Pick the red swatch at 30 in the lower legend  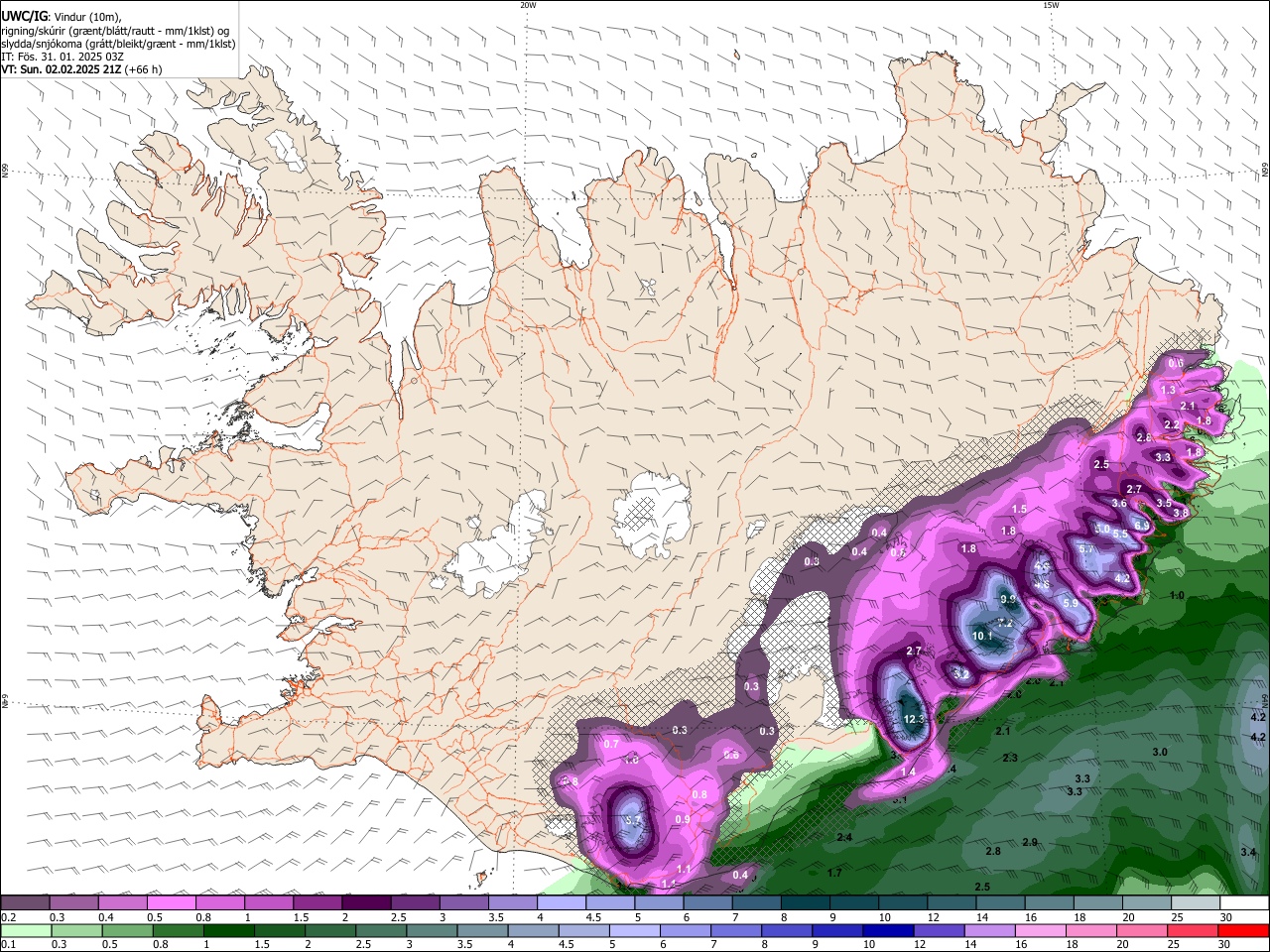[1244, 930]
